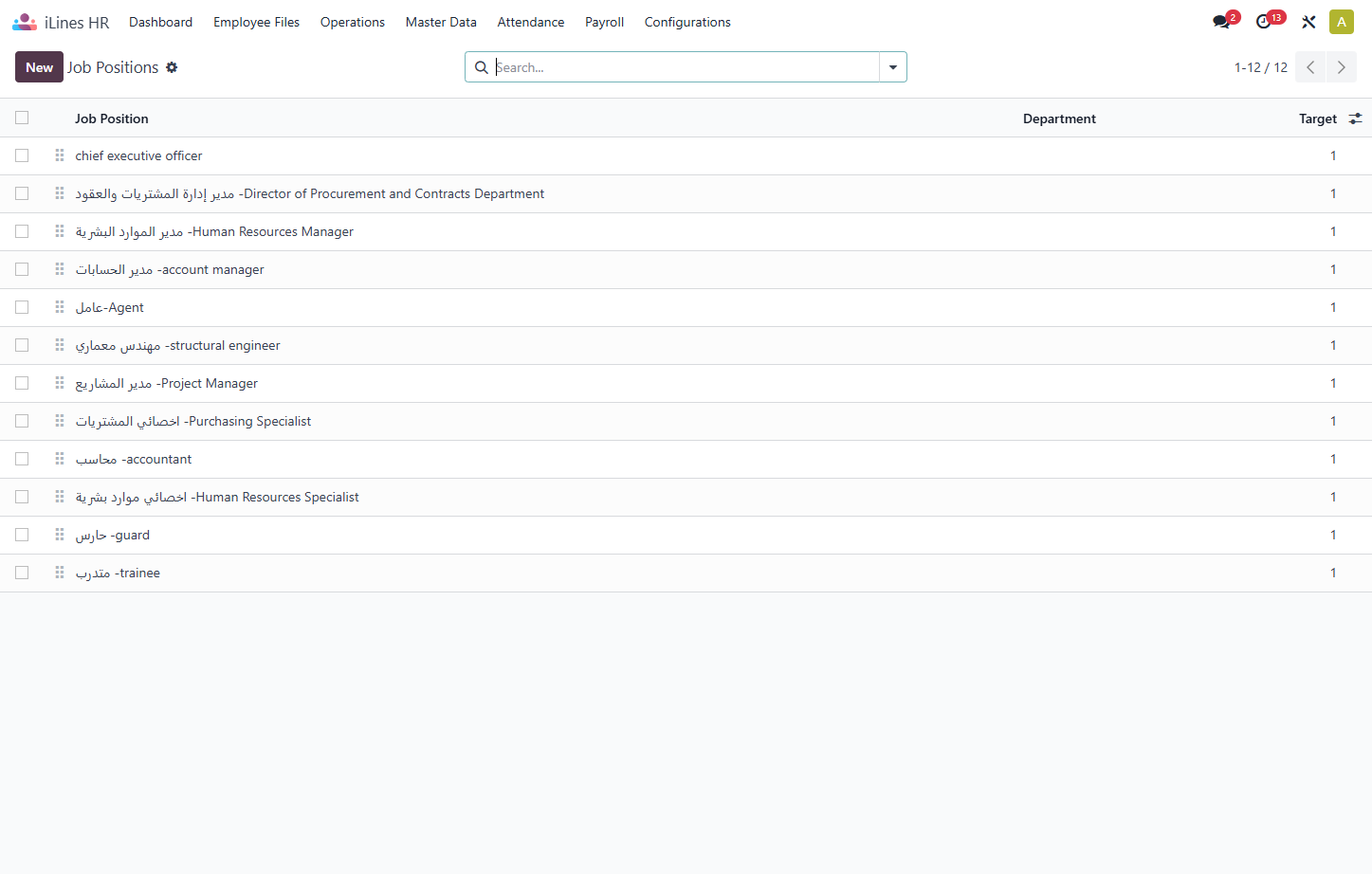Create a New job position
Viewport: 1372px width, 874px height.
(39, 67)
